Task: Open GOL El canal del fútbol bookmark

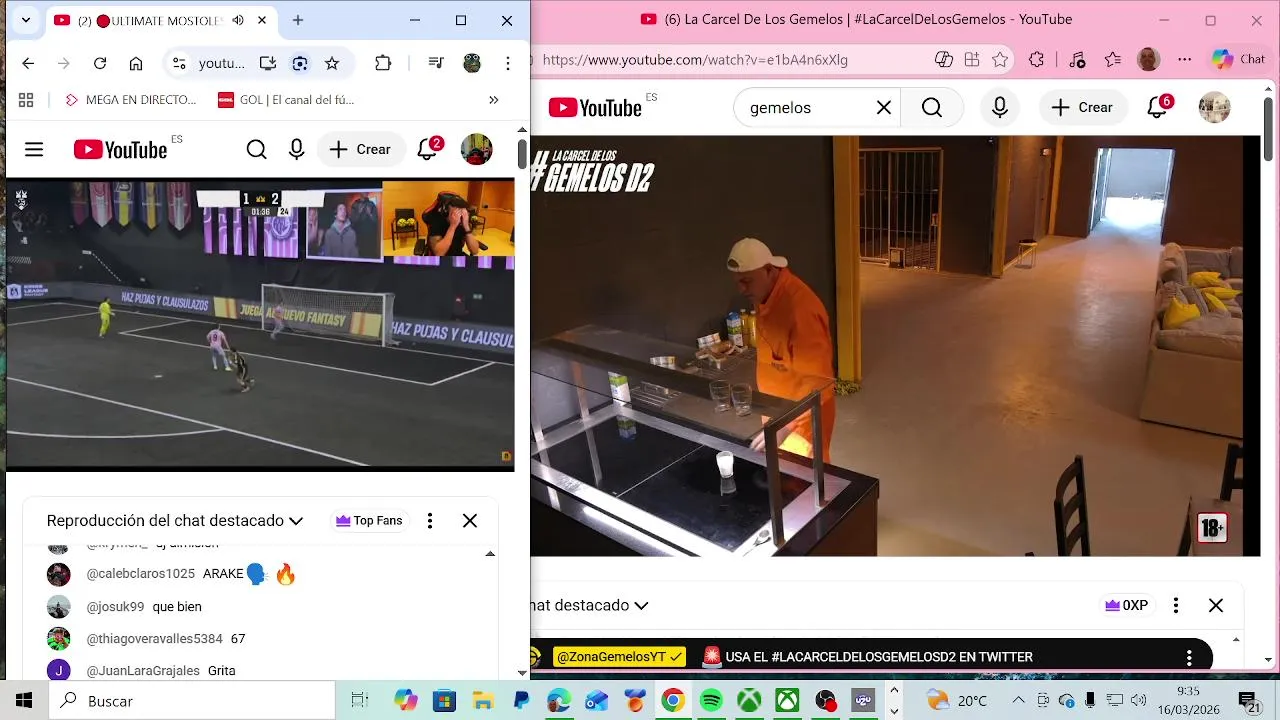Action: (x=286, y=100)
